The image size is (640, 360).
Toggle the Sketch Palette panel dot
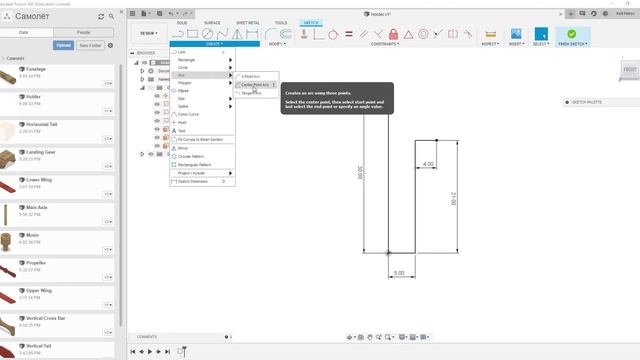click(567, 102)
